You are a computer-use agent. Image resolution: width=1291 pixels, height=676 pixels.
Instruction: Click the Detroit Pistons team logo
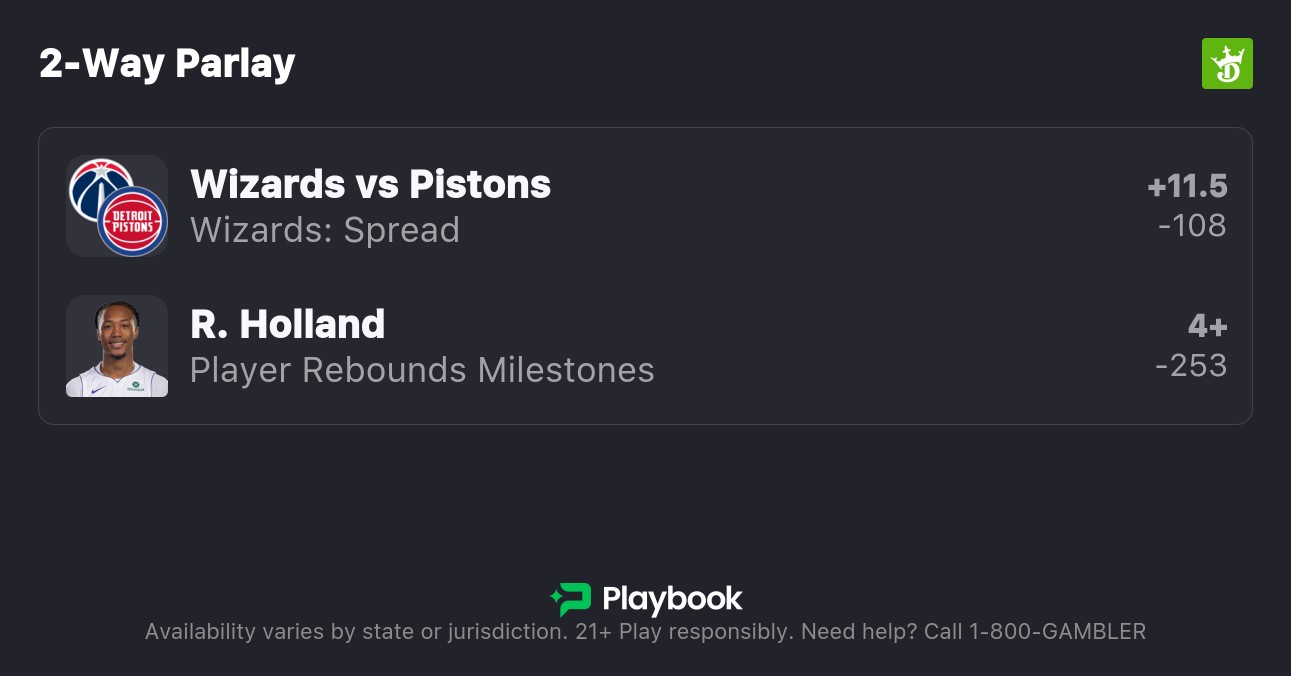132,222
